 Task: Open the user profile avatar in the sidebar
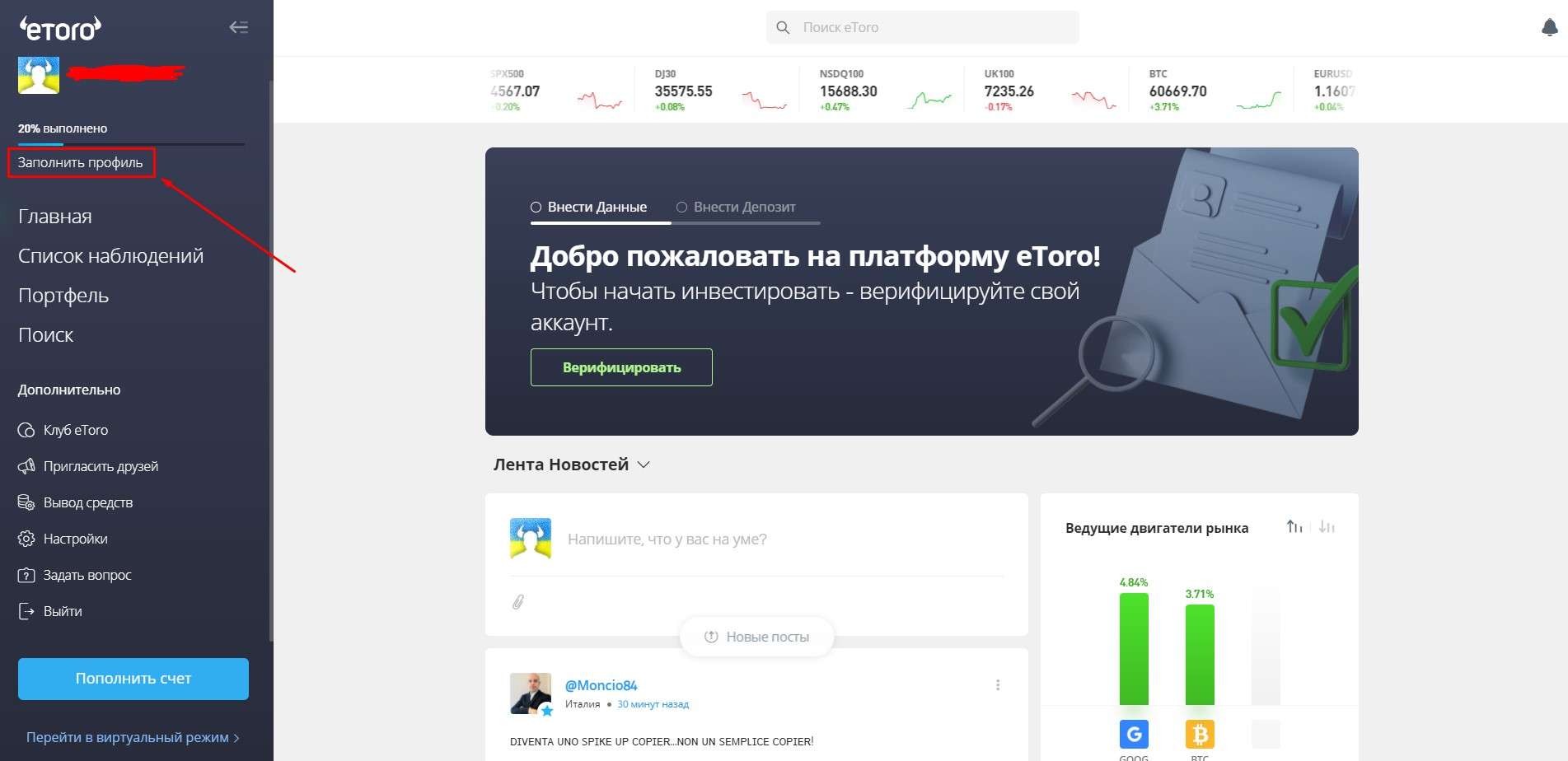click(x=39, y=75)
